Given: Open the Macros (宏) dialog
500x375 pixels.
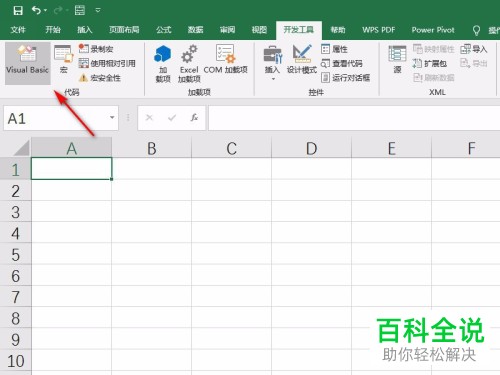Looking at the screenshot, I should (x=63, y=60).
